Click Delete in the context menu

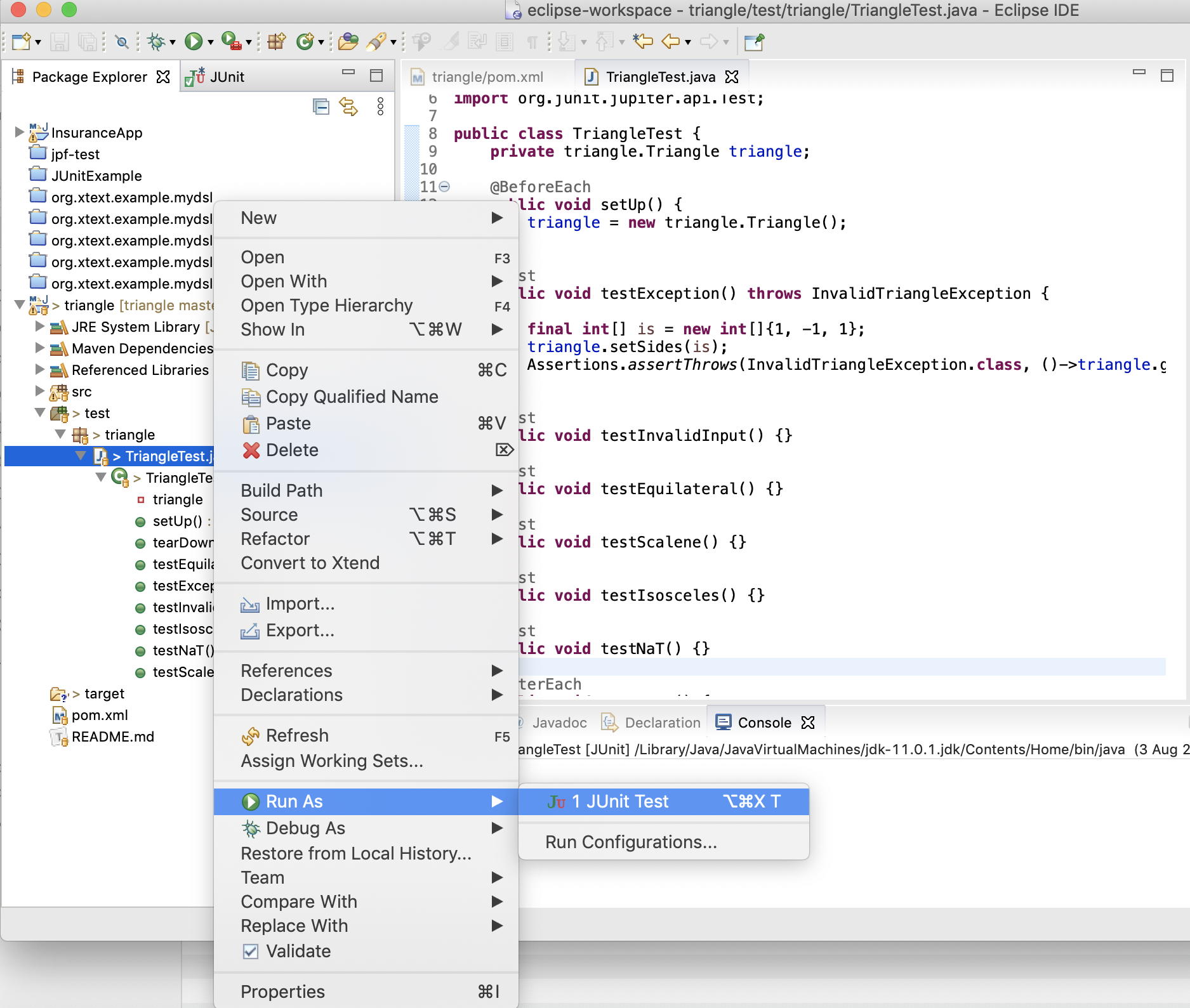pos(366,450)
